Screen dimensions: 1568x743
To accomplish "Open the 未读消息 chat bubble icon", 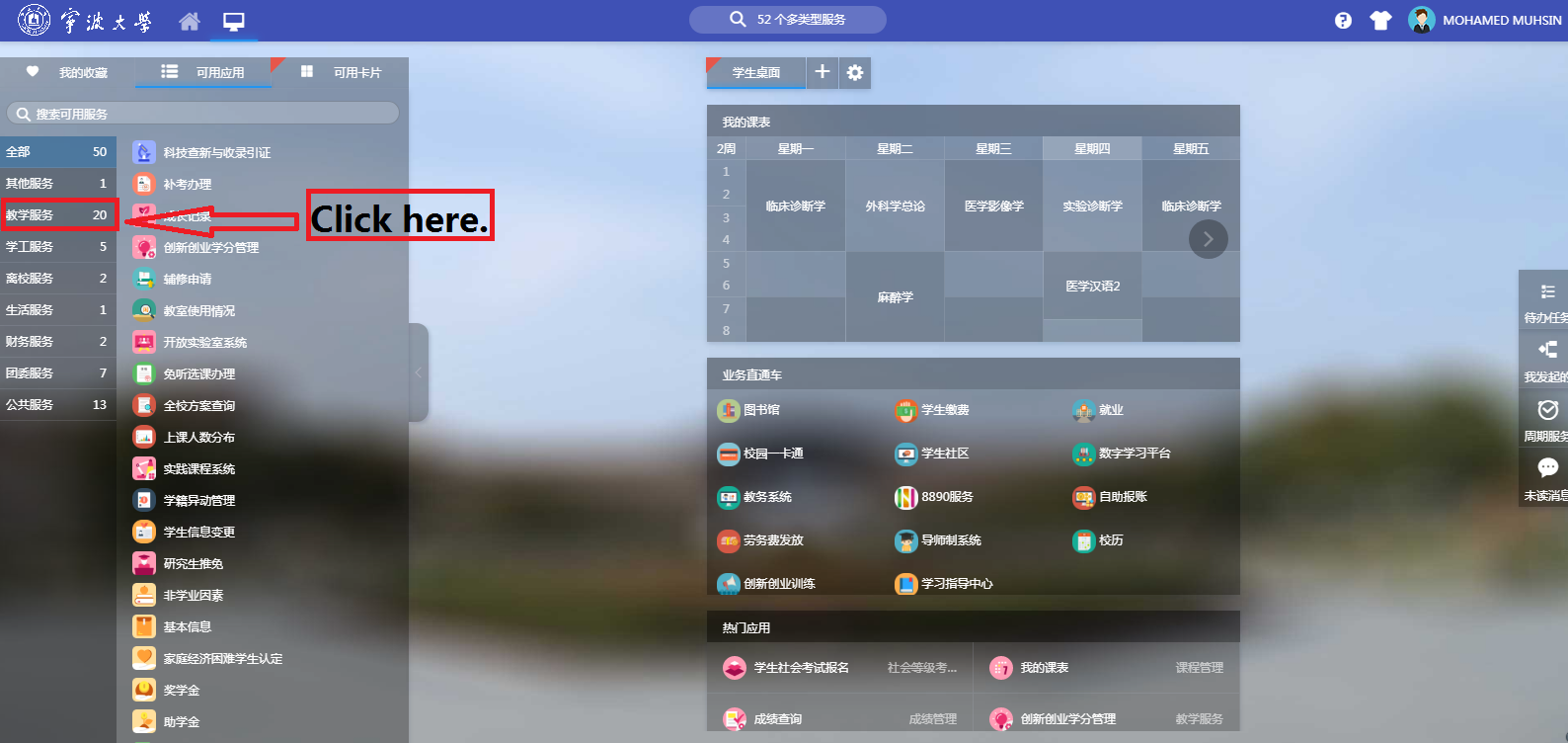I will pyautogui.click(x=1547, y=468).
